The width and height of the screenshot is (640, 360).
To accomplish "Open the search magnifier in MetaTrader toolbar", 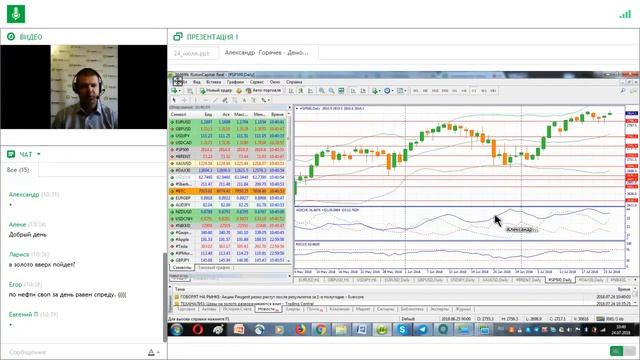I will point(623,91).
